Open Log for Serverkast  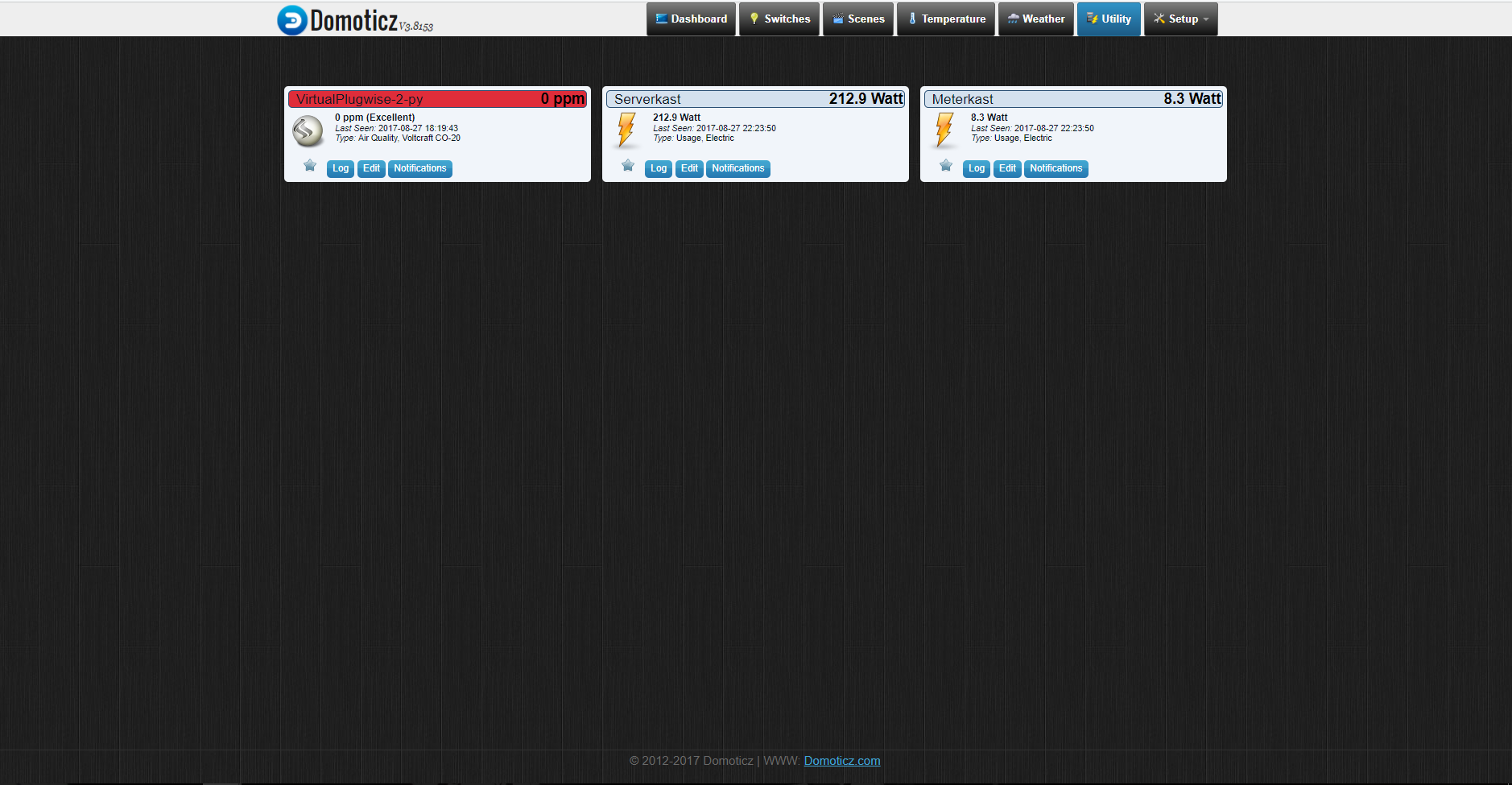pyautogui.click(x=659, y=168)
